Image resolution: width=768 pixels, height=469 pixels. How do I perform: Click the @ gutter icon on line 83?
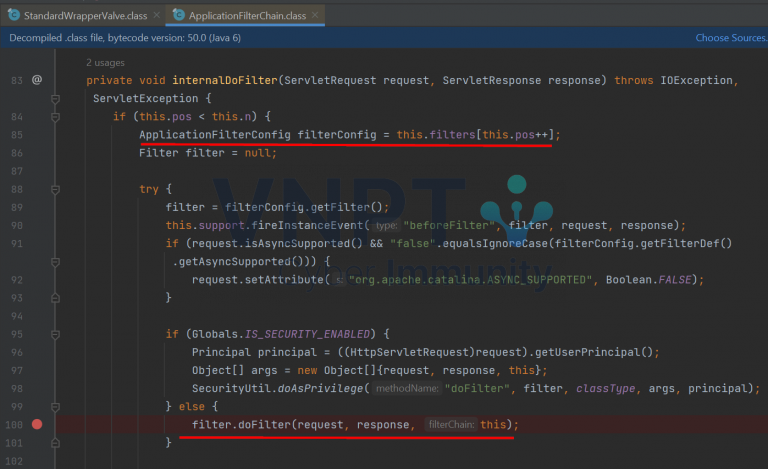tap(37, 79)
